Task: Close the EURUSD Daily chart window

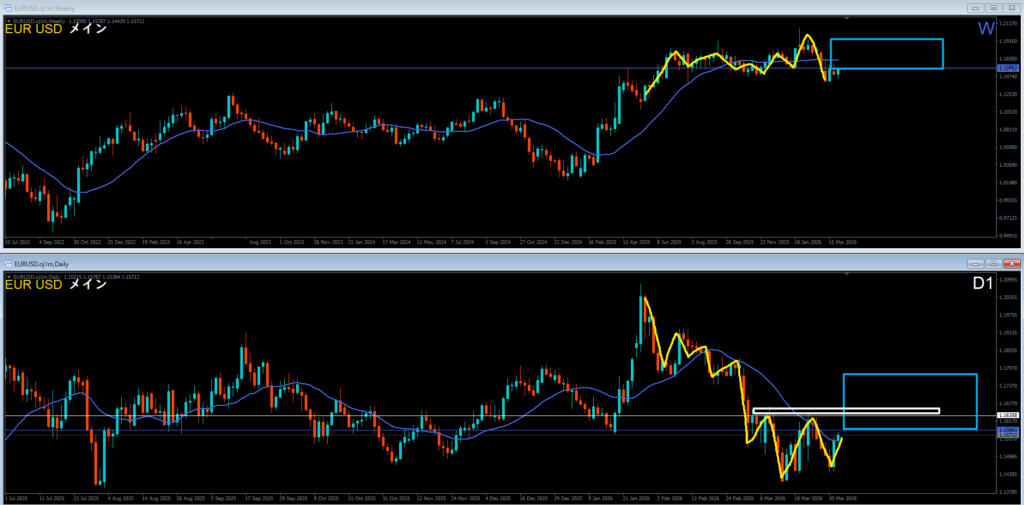Action: point(1011,263)
